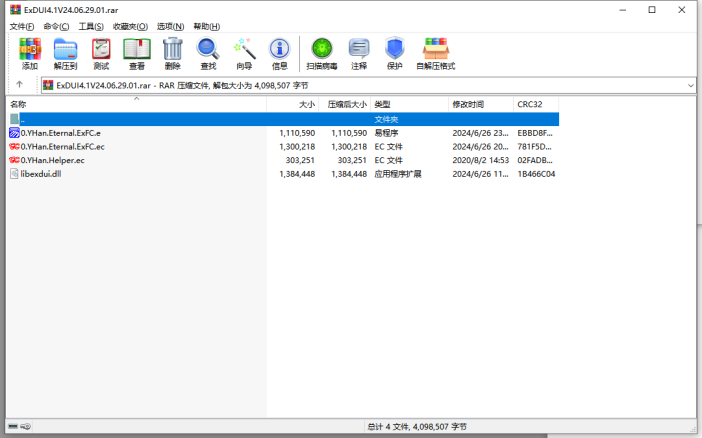The width and height of the screenshot is (702, 438).
Task: Click the 解压到 (Extract to) icon
Action: 66,53
